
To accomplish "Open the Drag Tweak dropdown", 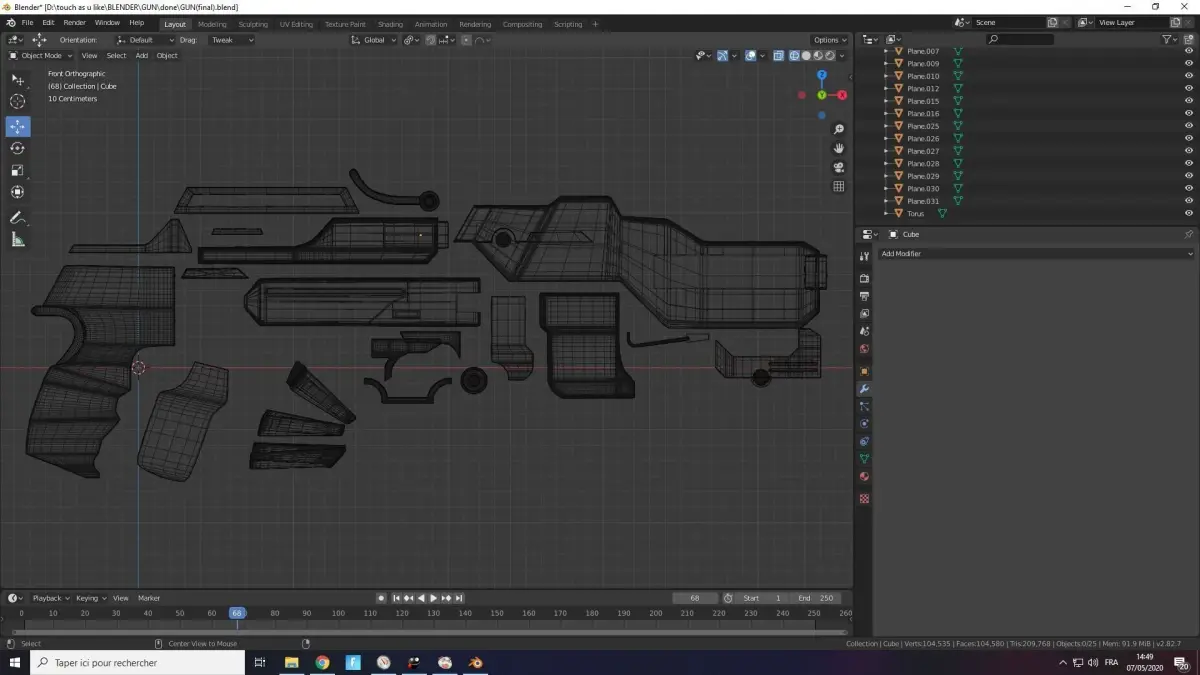I will [x=231, y=40].
